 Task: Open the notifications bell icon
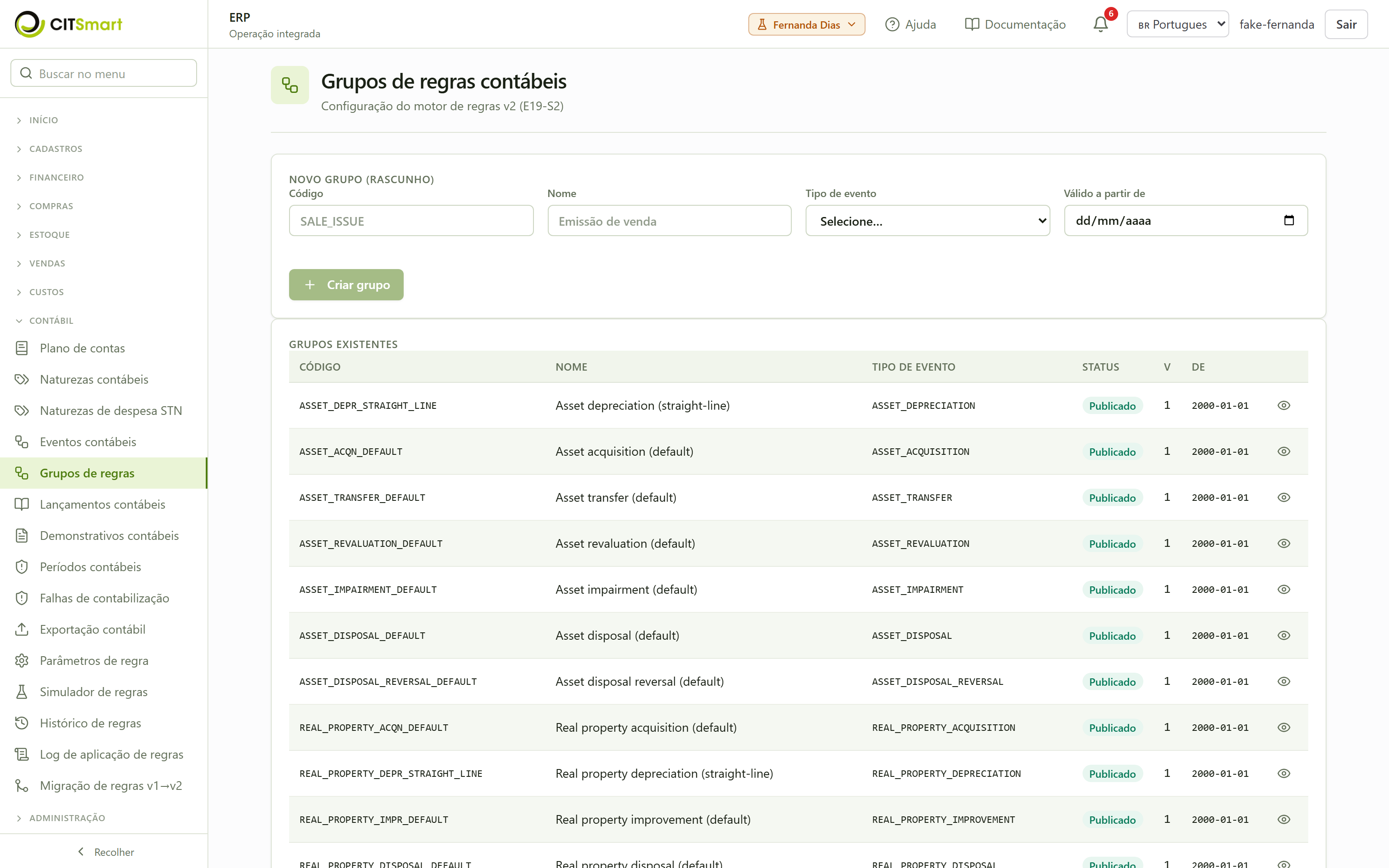[1100, 24]
